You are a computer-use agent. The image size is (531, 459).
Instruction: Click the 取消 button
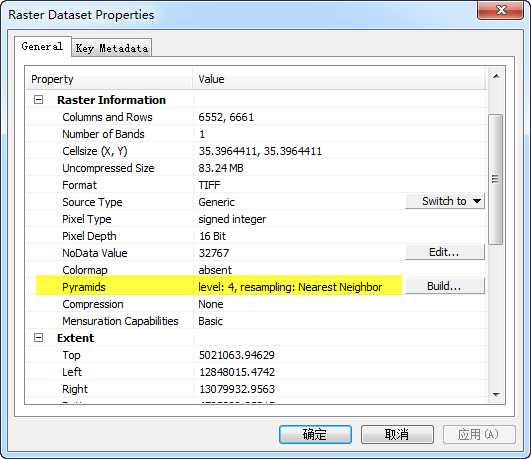click(397, 434)
